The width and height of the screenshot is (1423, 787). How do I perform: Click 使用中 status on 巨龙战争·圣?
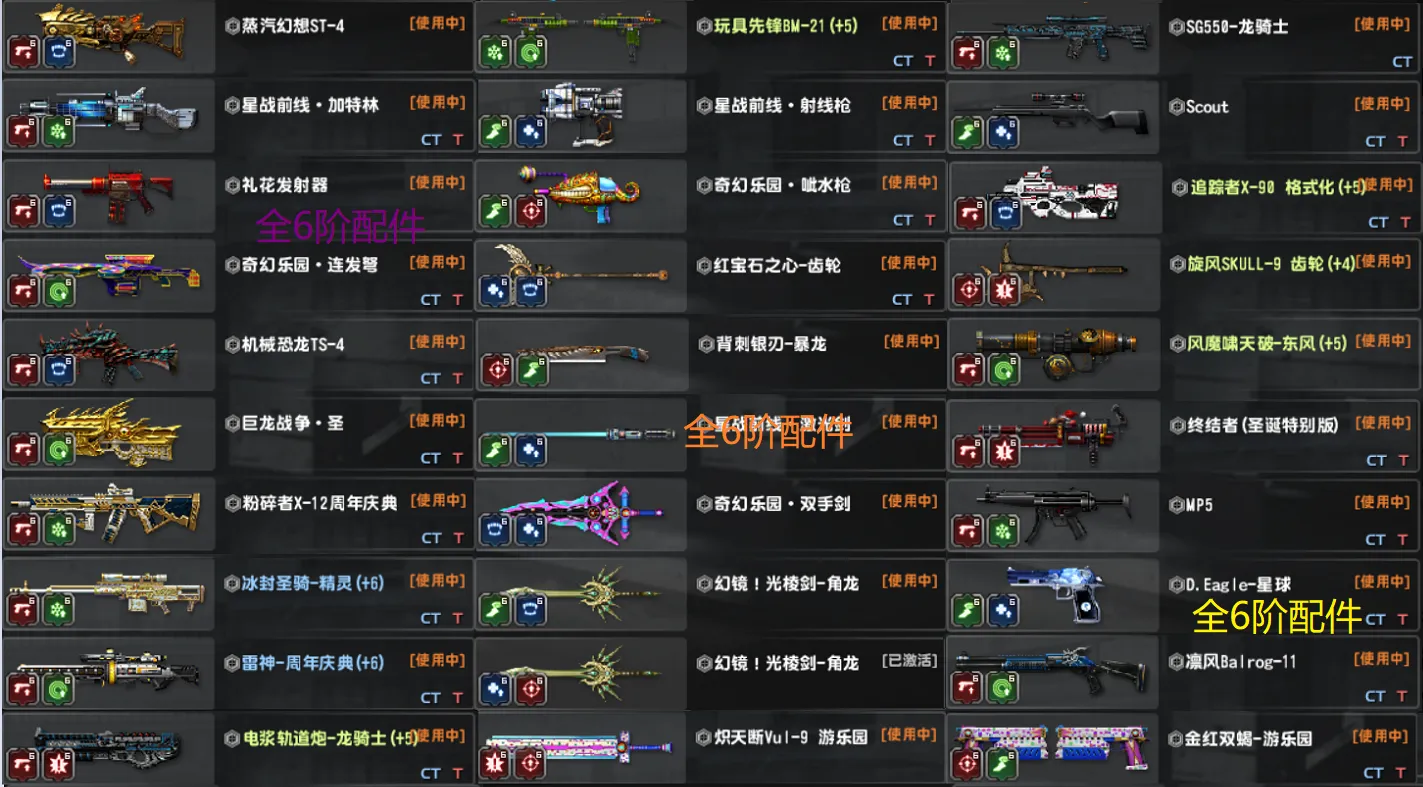437,421
